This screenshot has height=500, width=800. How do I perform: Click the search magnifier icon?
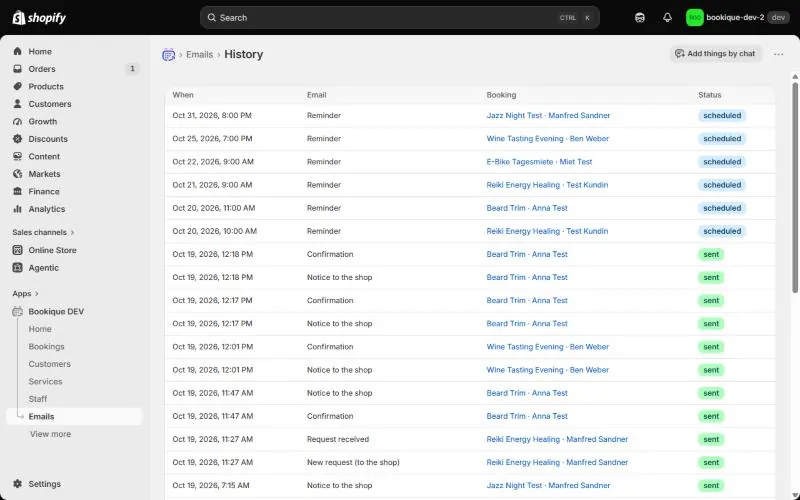[x=211, y=17]
